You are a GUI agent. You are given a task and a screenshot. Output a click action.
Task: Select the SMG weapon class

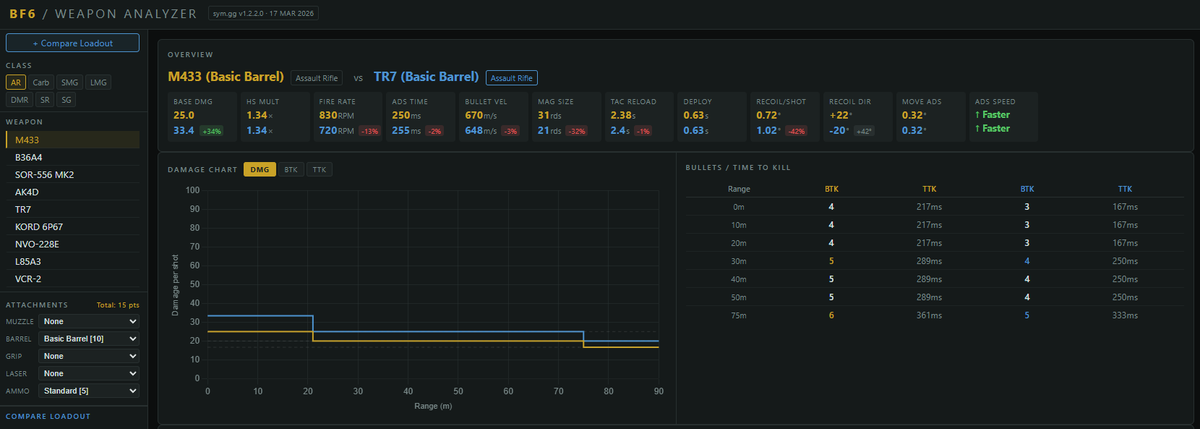[70, 82]
